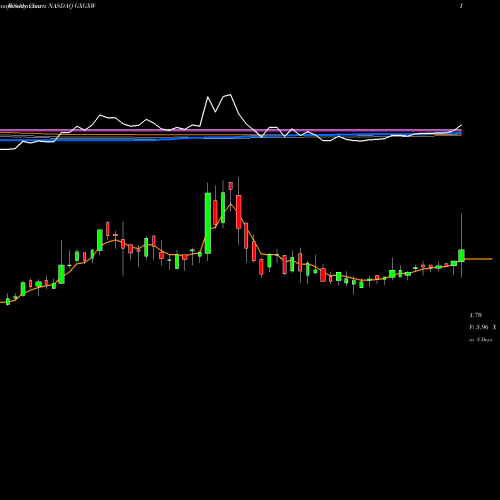Click the 1.70 value label
The width and height of the screenshot is (500, 500).
coord(476,315)
